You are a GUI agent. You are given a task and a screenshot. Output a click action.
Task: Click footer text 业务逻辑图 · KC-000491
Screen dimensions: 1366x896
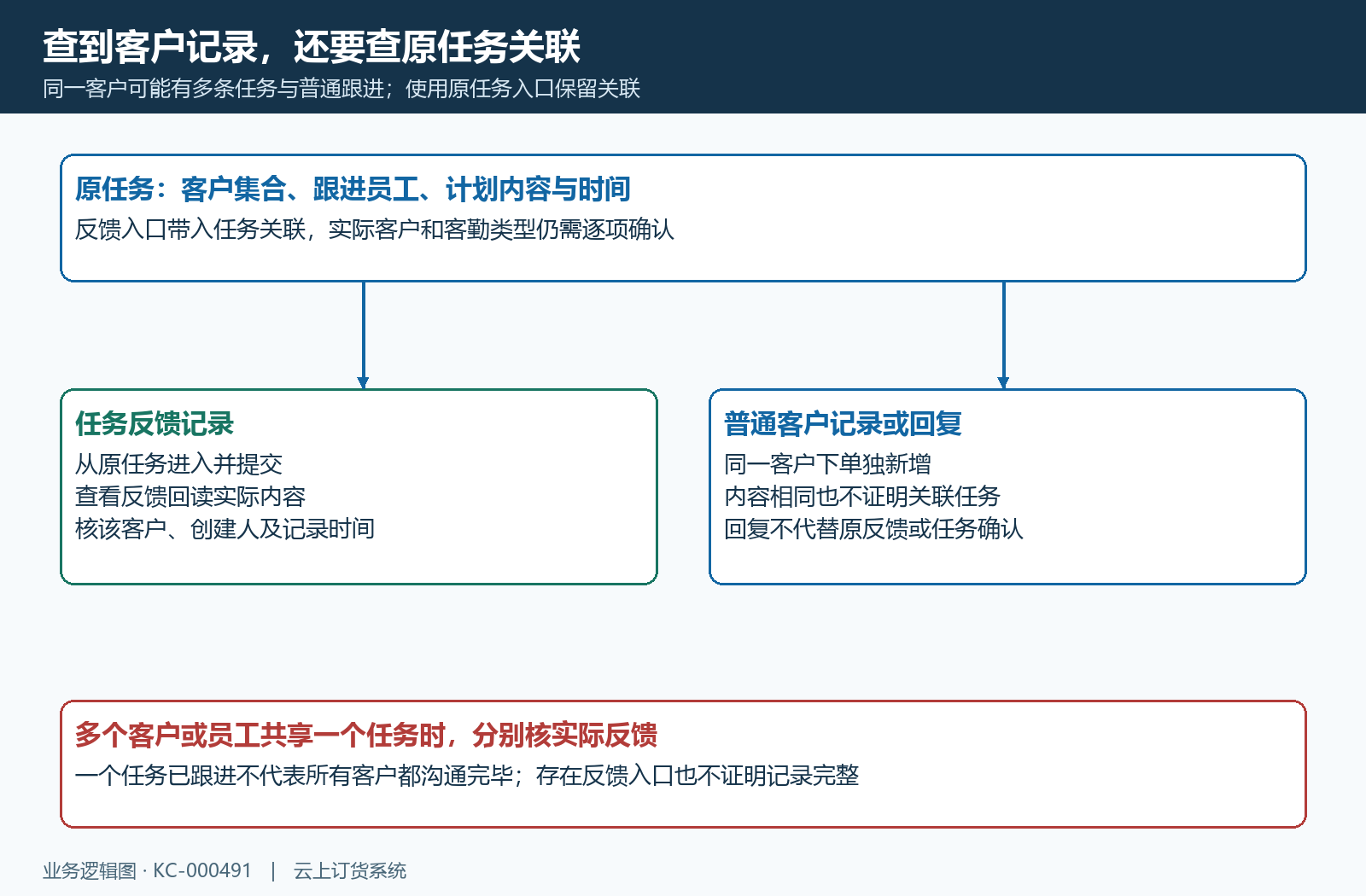(148, 870)
